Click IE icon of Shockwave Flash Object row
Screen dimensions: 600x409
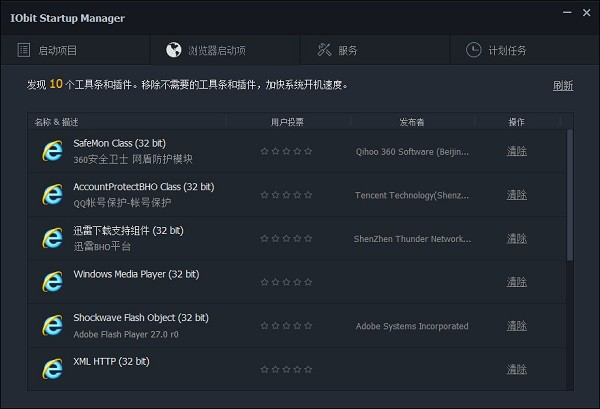(x=52, y=325)
